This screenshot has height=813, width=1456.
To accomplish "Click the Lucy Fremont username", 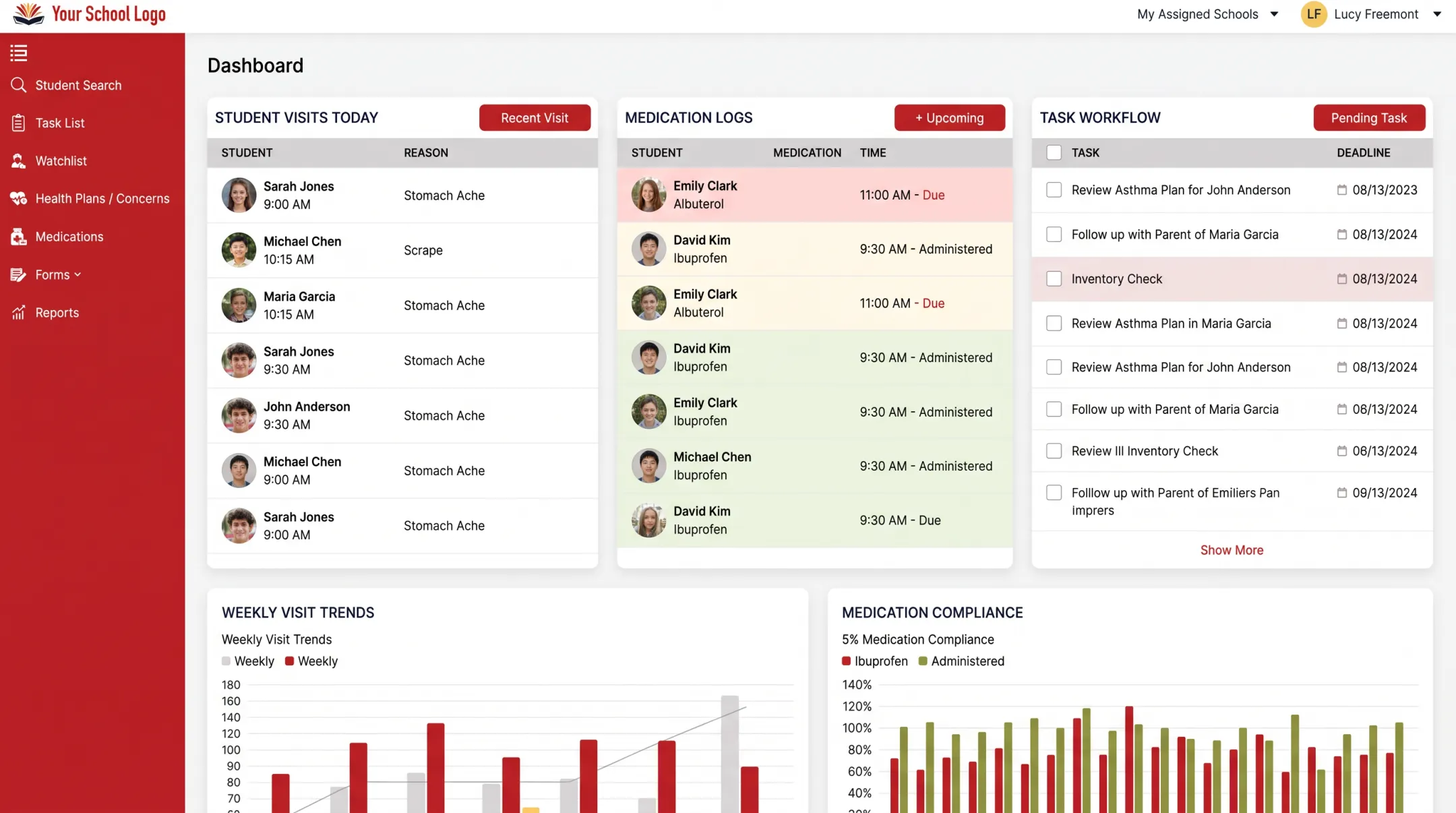I will coord(1376,14).
